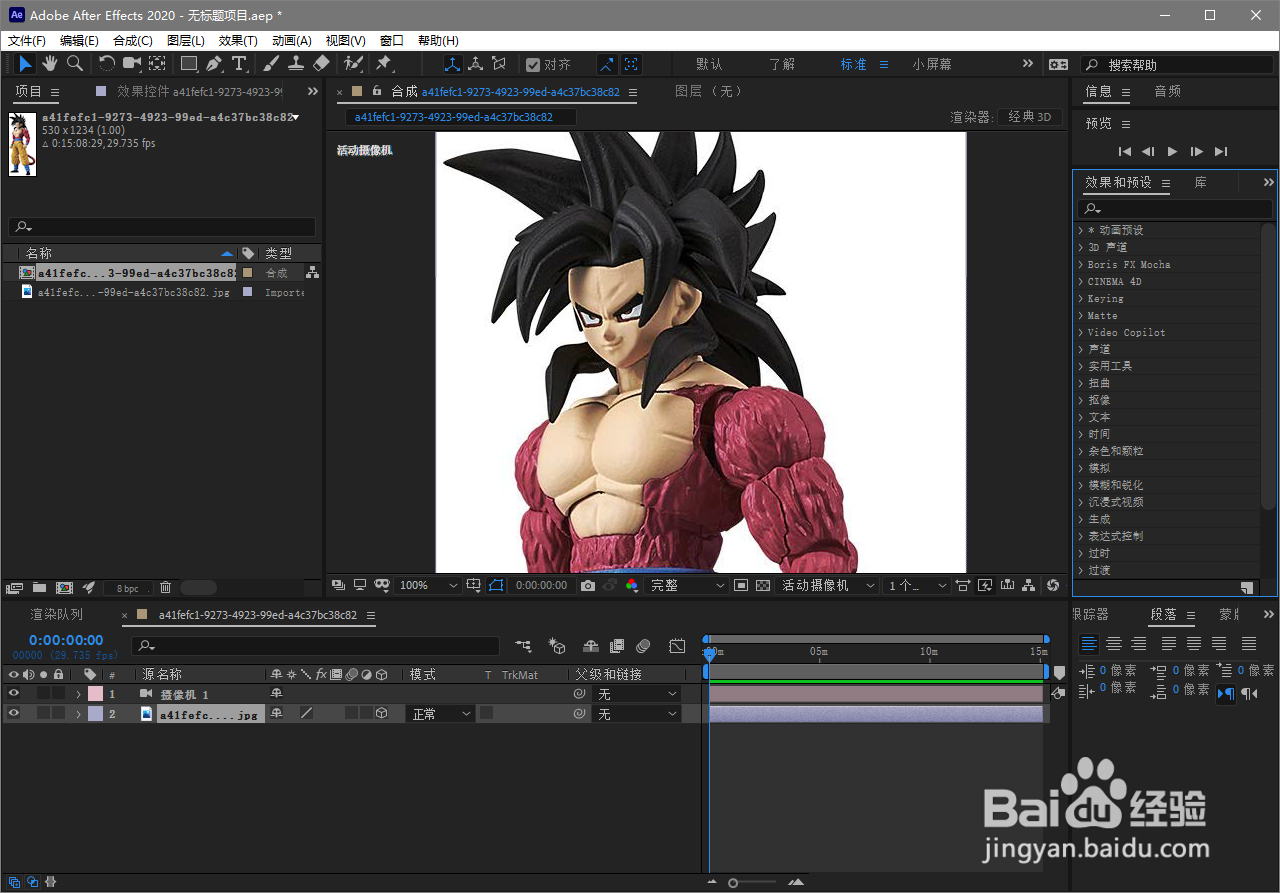Select the Rotation tool
This screenshot has width=1280, height=893.
click(106, 64)
